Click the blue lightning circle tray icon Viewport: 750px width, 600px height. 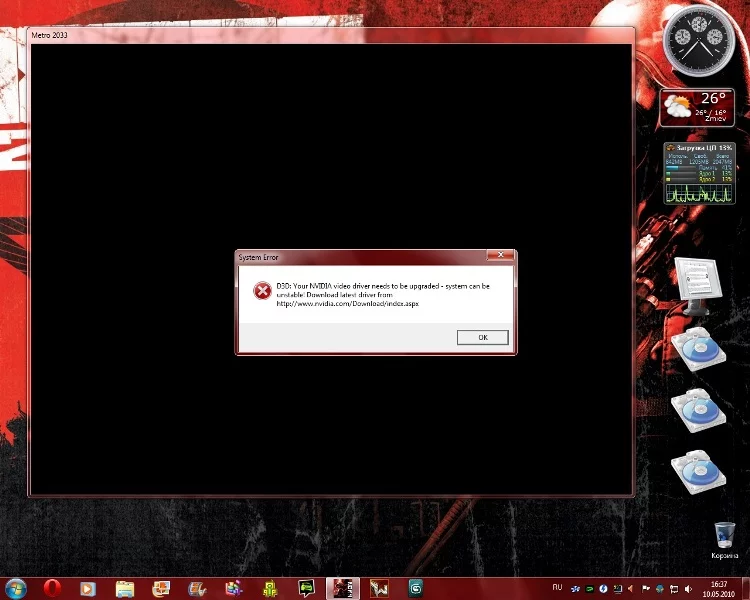604,589
